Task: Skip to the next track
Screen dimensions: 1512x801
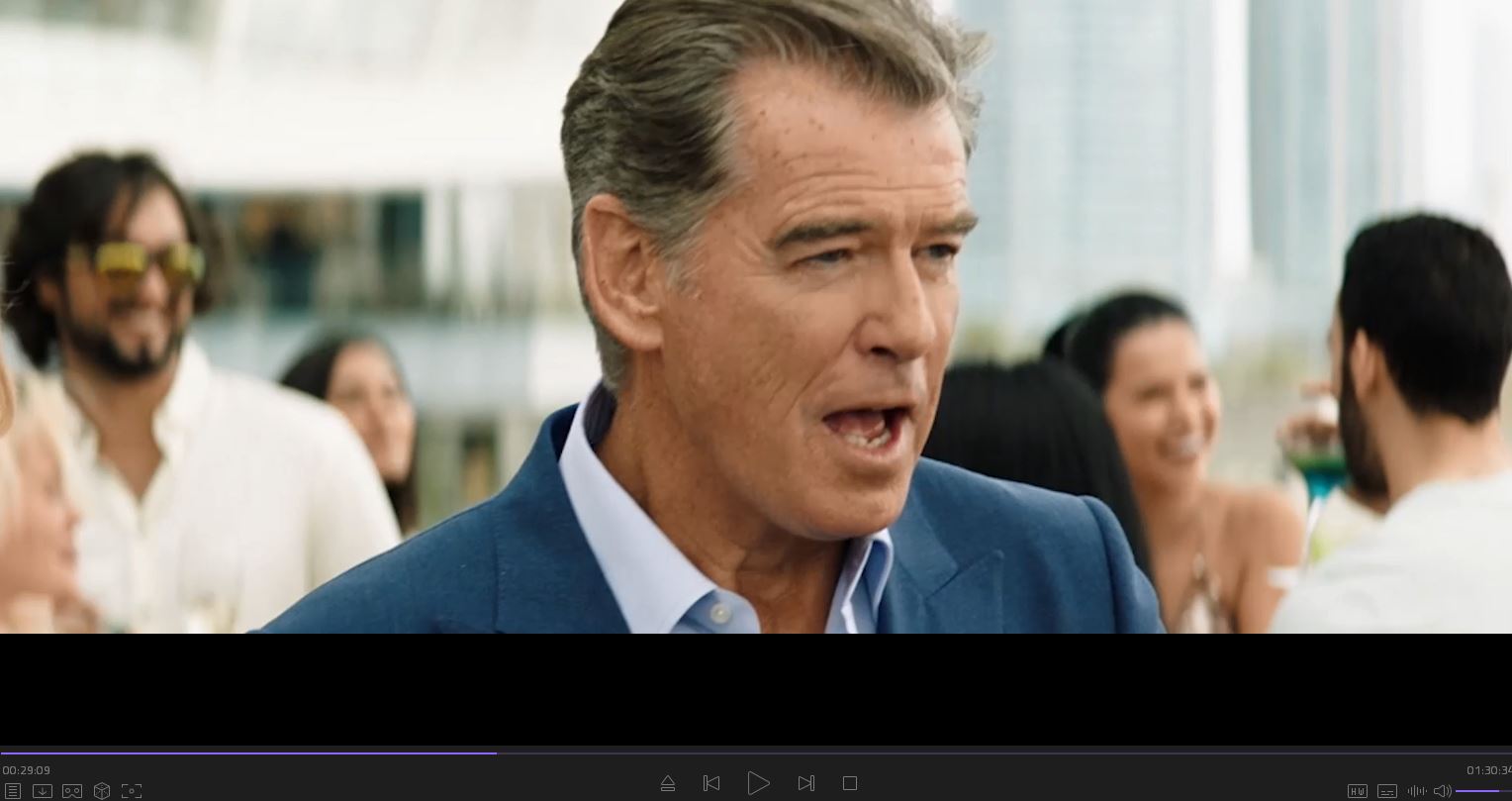Action: [x=806, y=783]
